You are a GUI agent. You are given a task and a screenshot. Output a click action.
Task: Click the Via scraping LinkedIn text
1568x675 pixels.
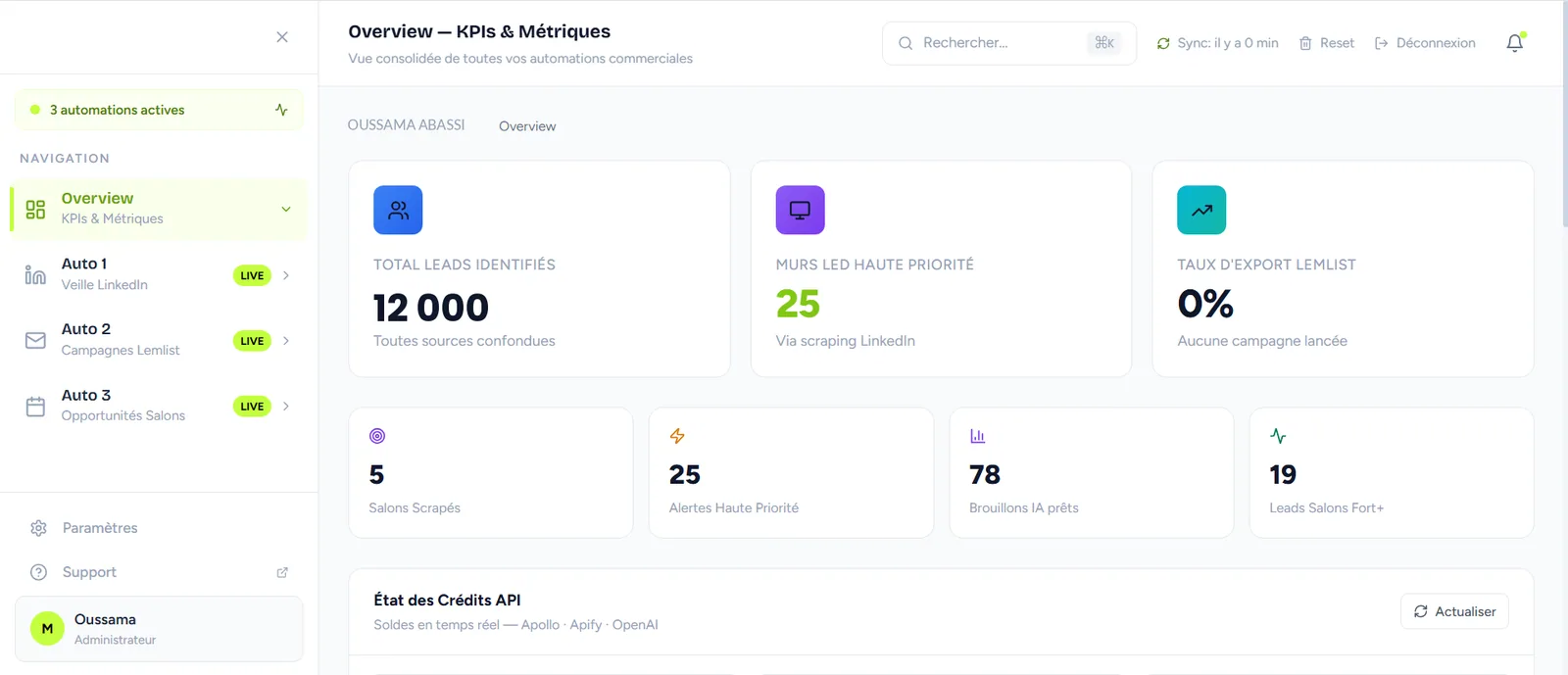tap(846, 341)
